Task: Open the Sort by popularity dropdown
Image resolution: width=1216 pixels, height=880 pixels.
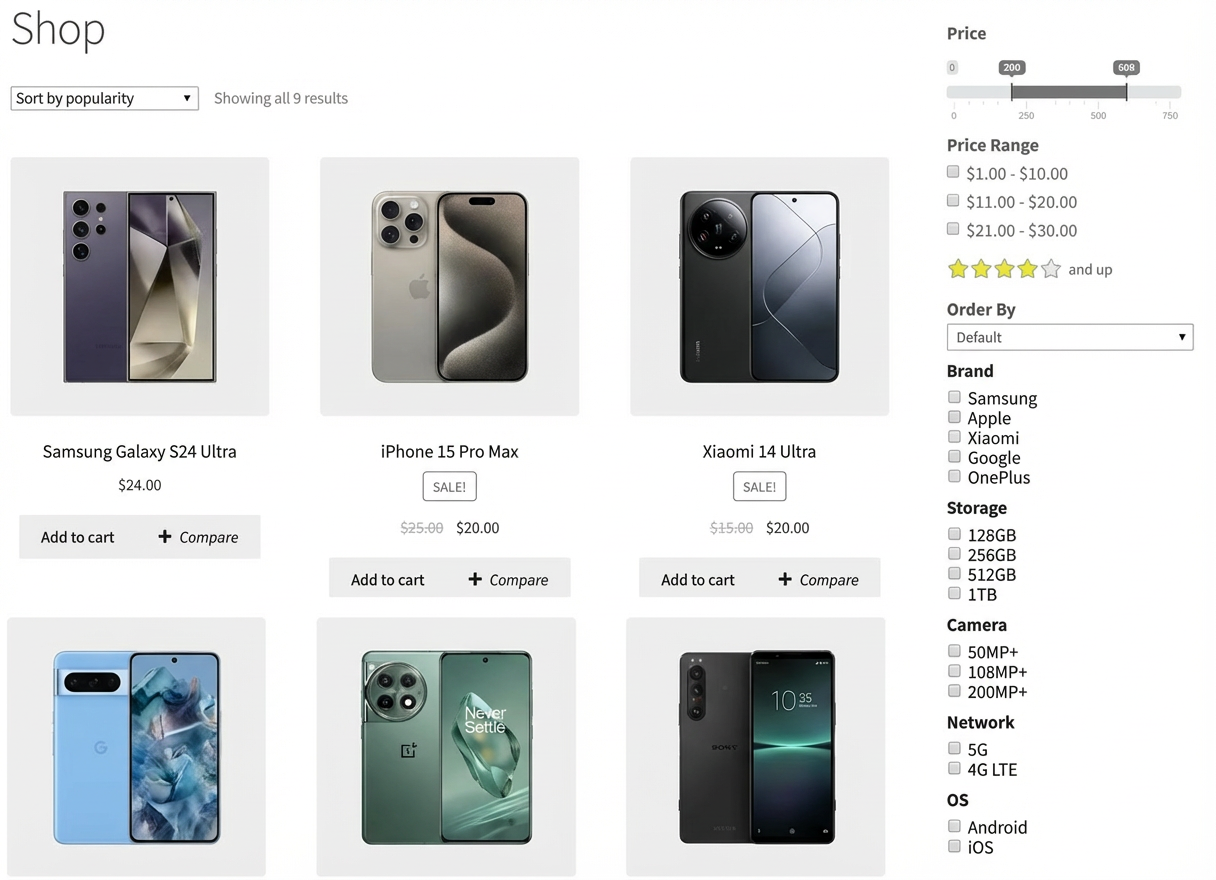Action: [103, 98]
